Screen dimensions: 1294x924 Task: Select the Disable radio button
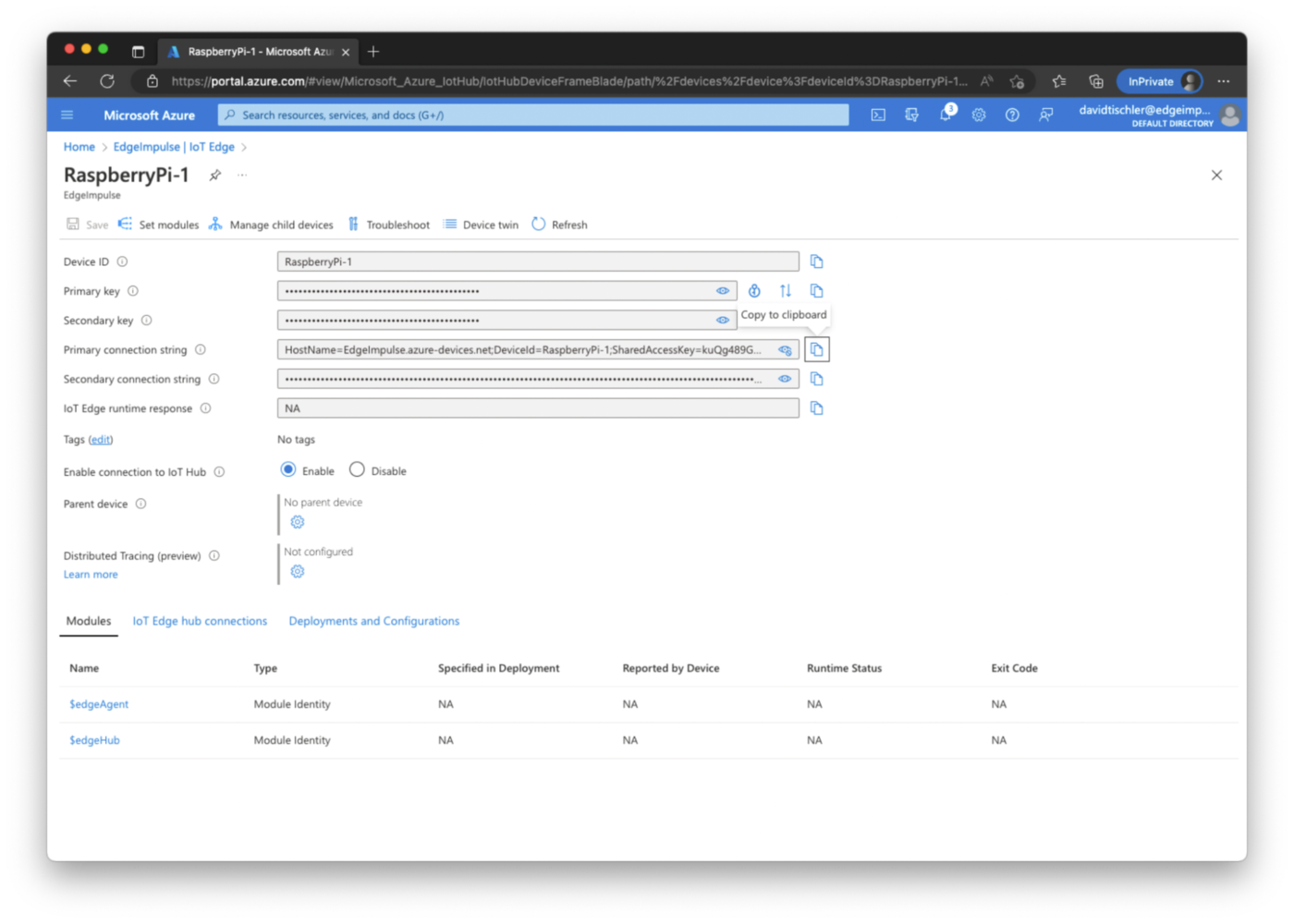[357, 469]
